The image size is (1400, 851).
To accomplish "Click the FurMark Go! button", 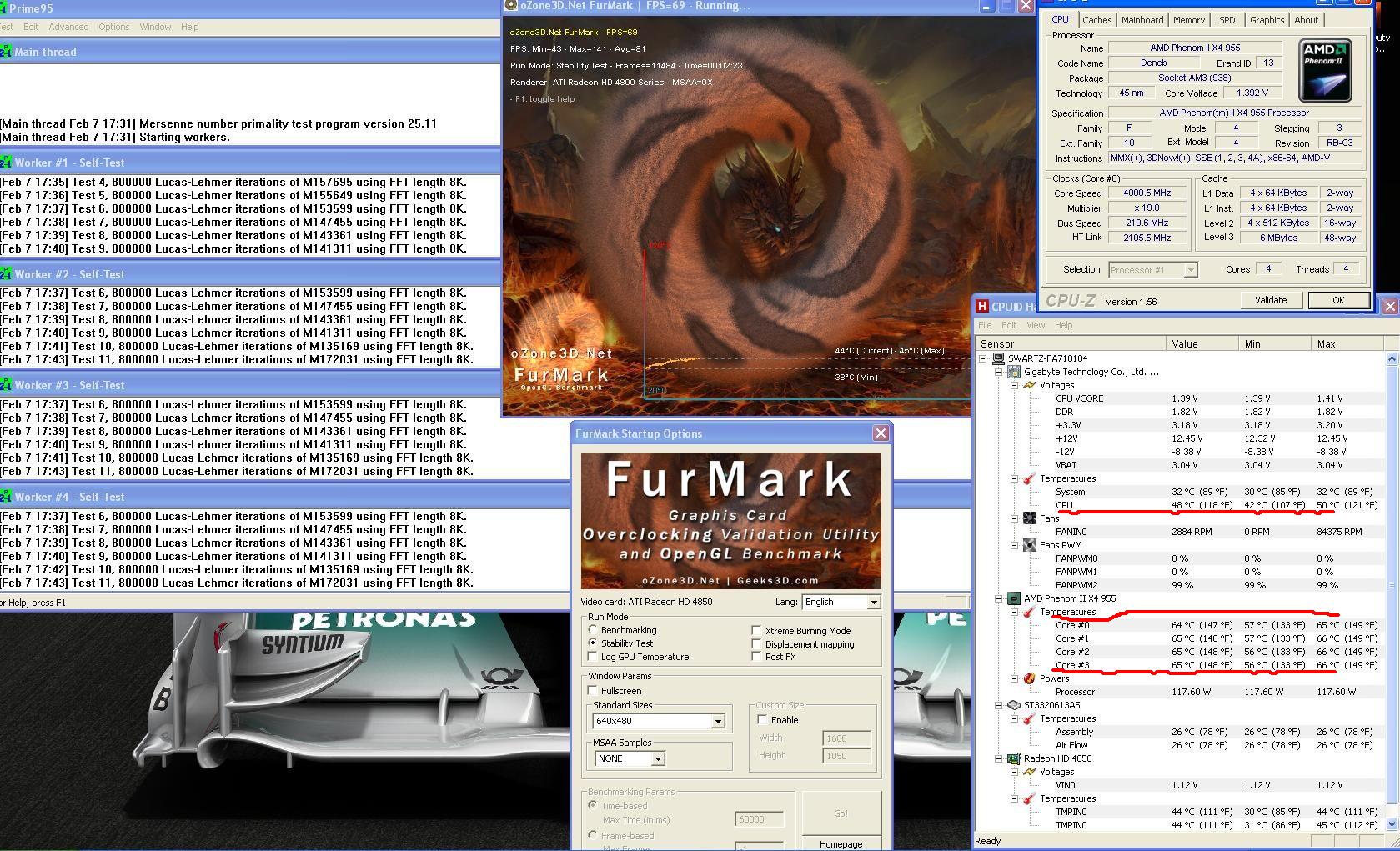I will (x=841, y=813).
